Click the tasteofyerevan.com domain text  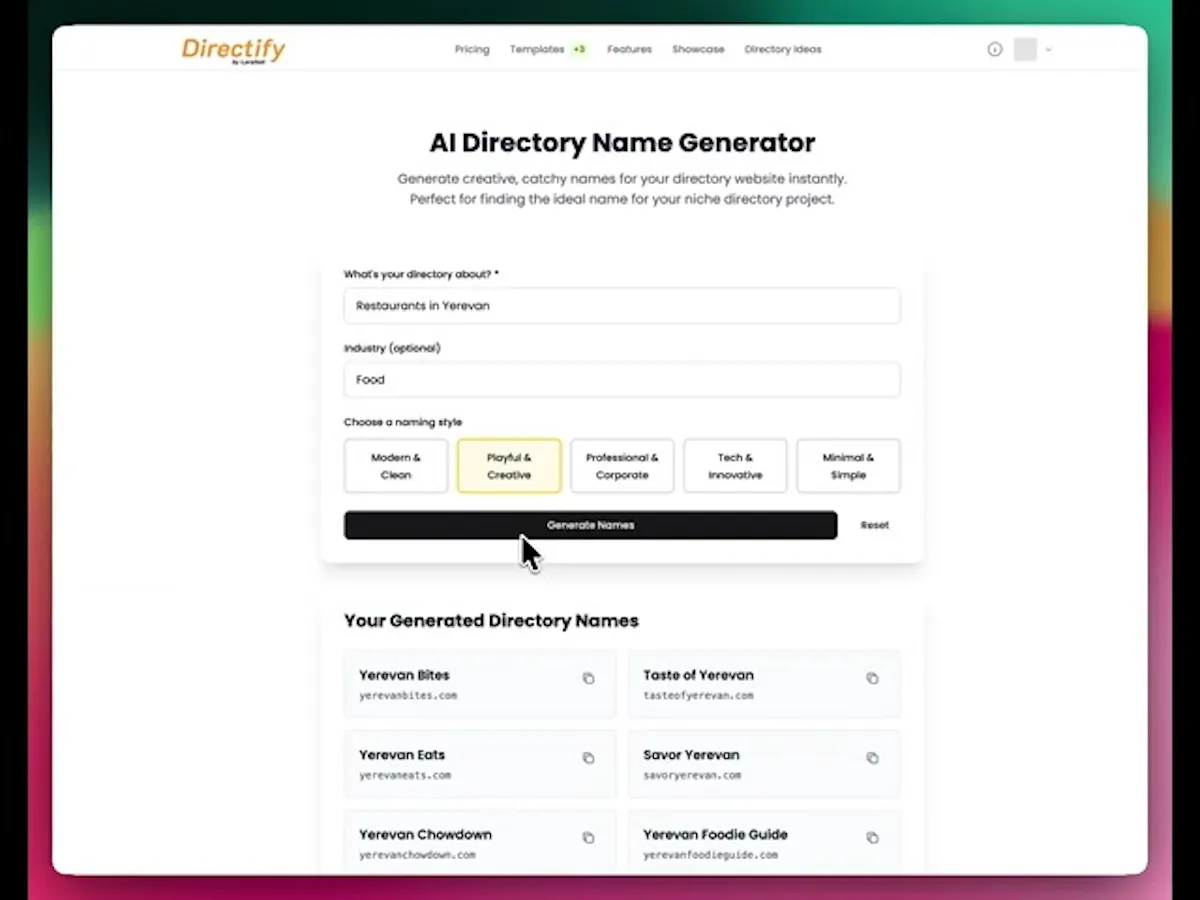pyautogui.click(x=698, y=695)
